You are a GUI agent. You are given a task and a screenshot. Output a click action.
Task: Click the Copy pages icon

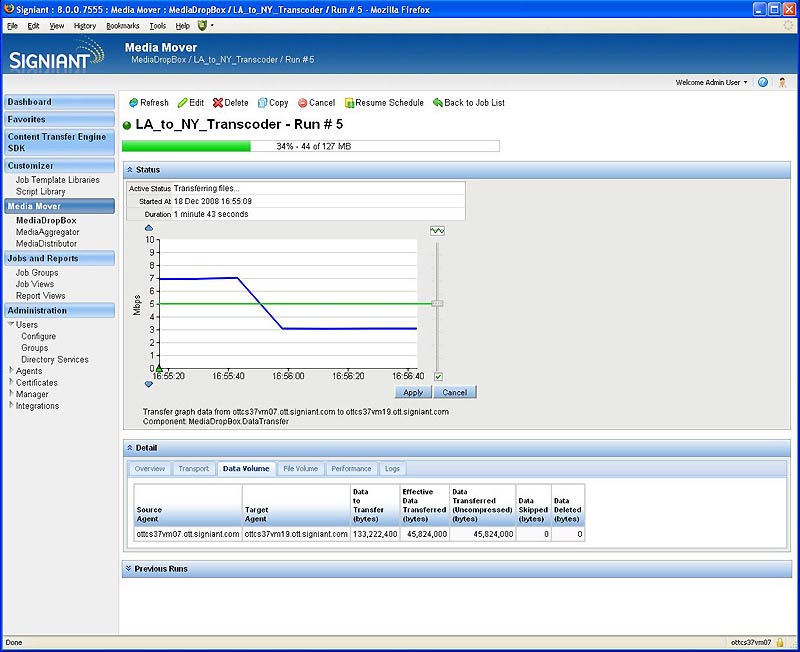tap(262, 103)
